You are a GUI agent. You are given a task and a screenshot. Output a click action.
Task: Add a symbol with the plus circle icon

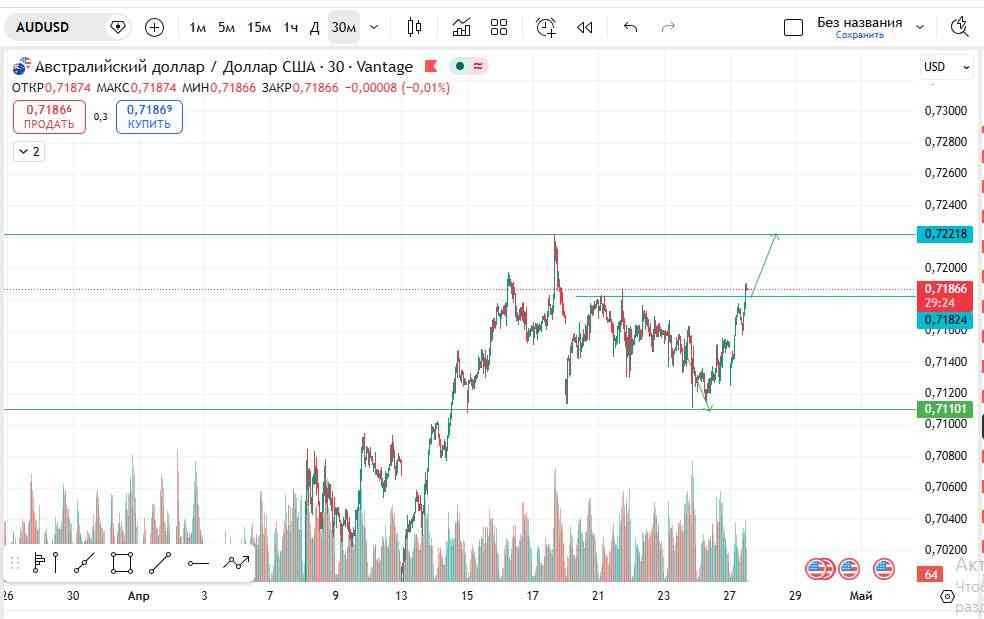click(x=154, y=27)
